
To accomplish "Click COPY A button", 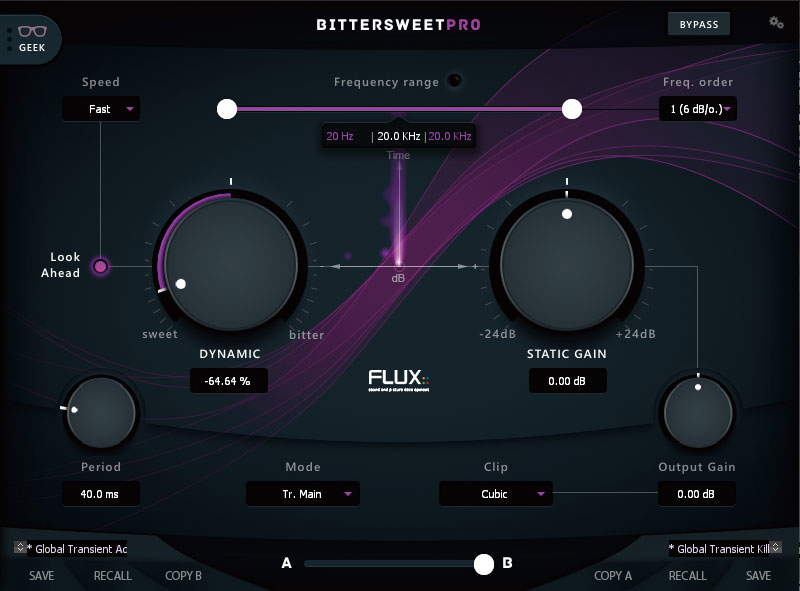I will click(x=613, y=576).
